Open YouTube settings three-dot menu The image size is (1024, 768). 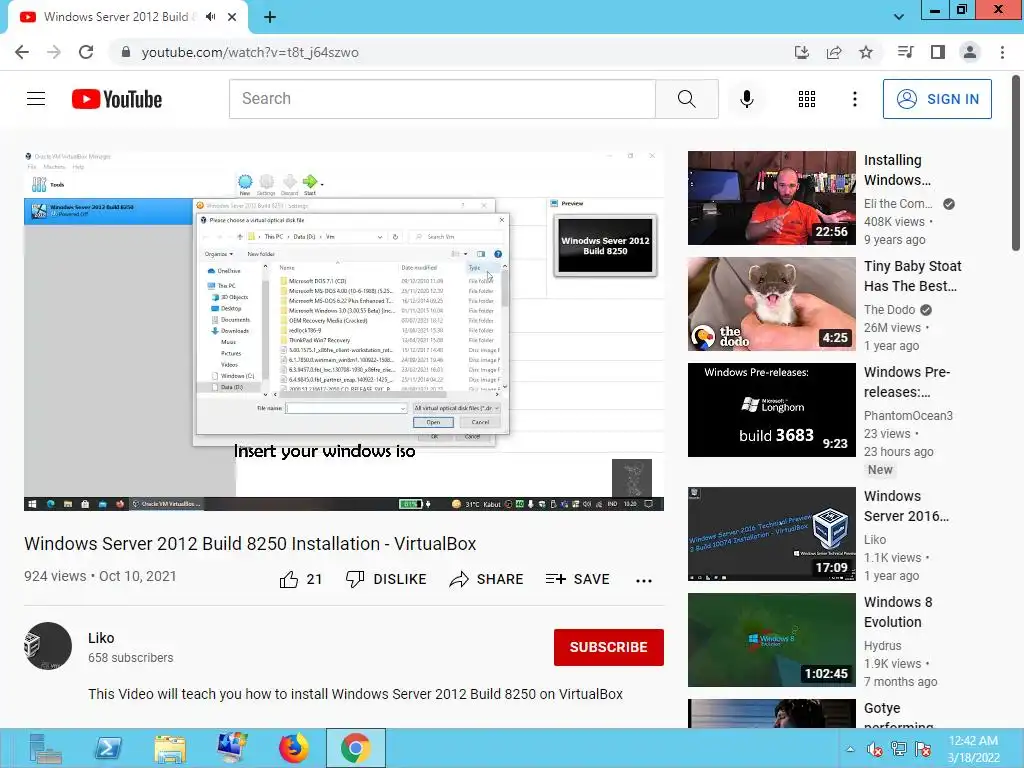pos(854,99)
